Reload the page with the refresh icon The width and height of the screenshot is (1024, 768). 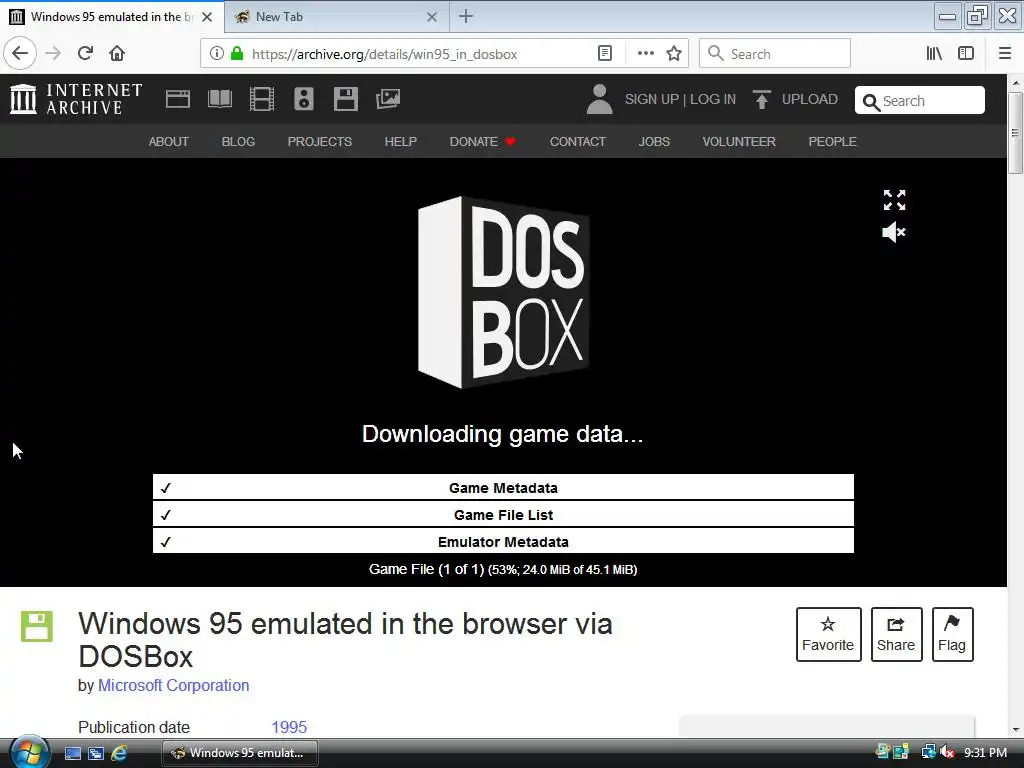[85, 53]
